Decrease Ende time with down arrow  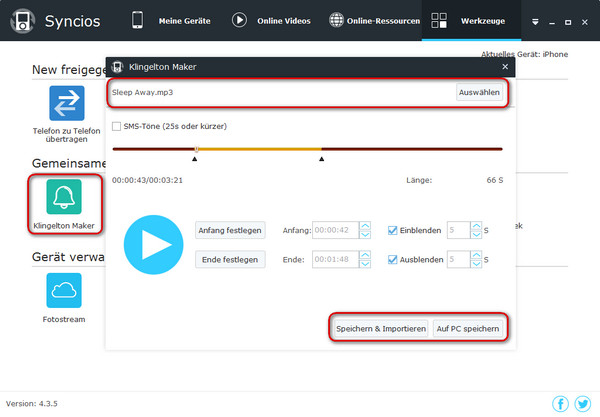(x=365, y=264)
